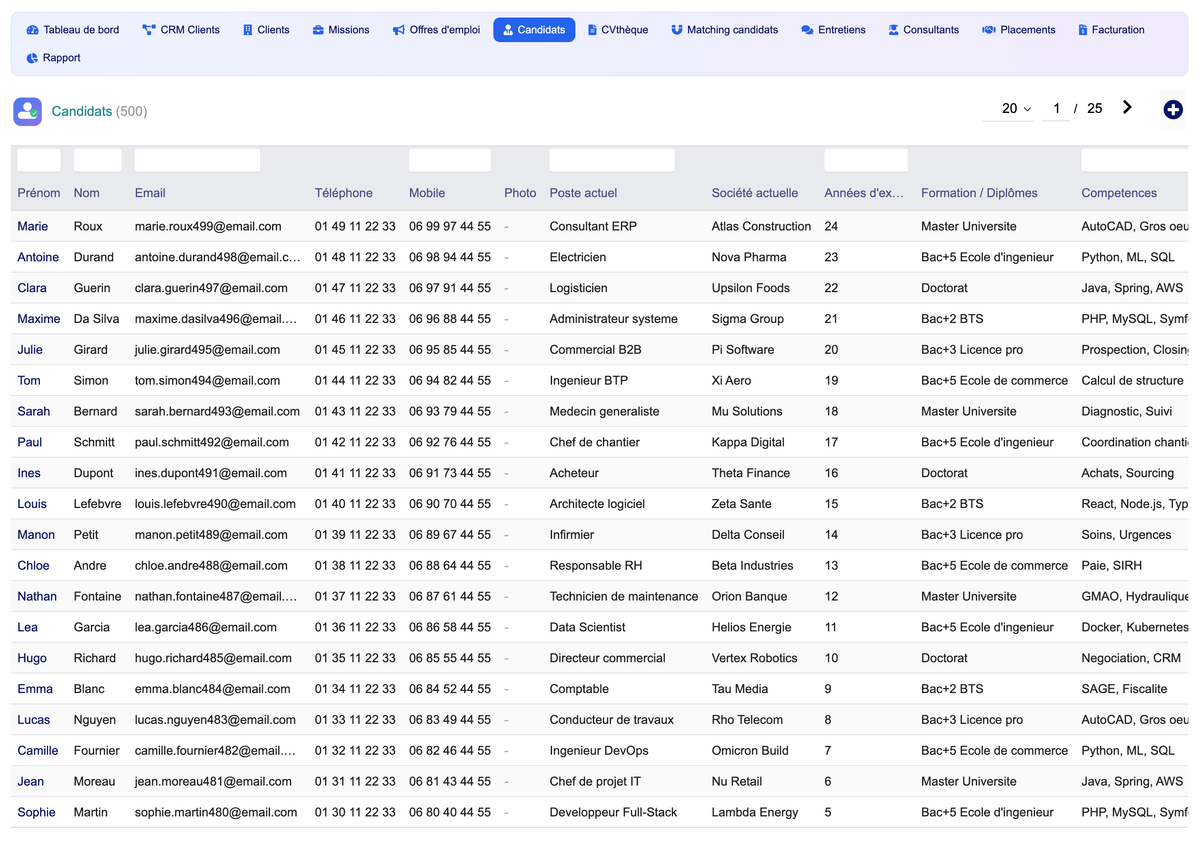Open candidate Tom Simon
1200x861 pixels.
[x=29, y=381]
